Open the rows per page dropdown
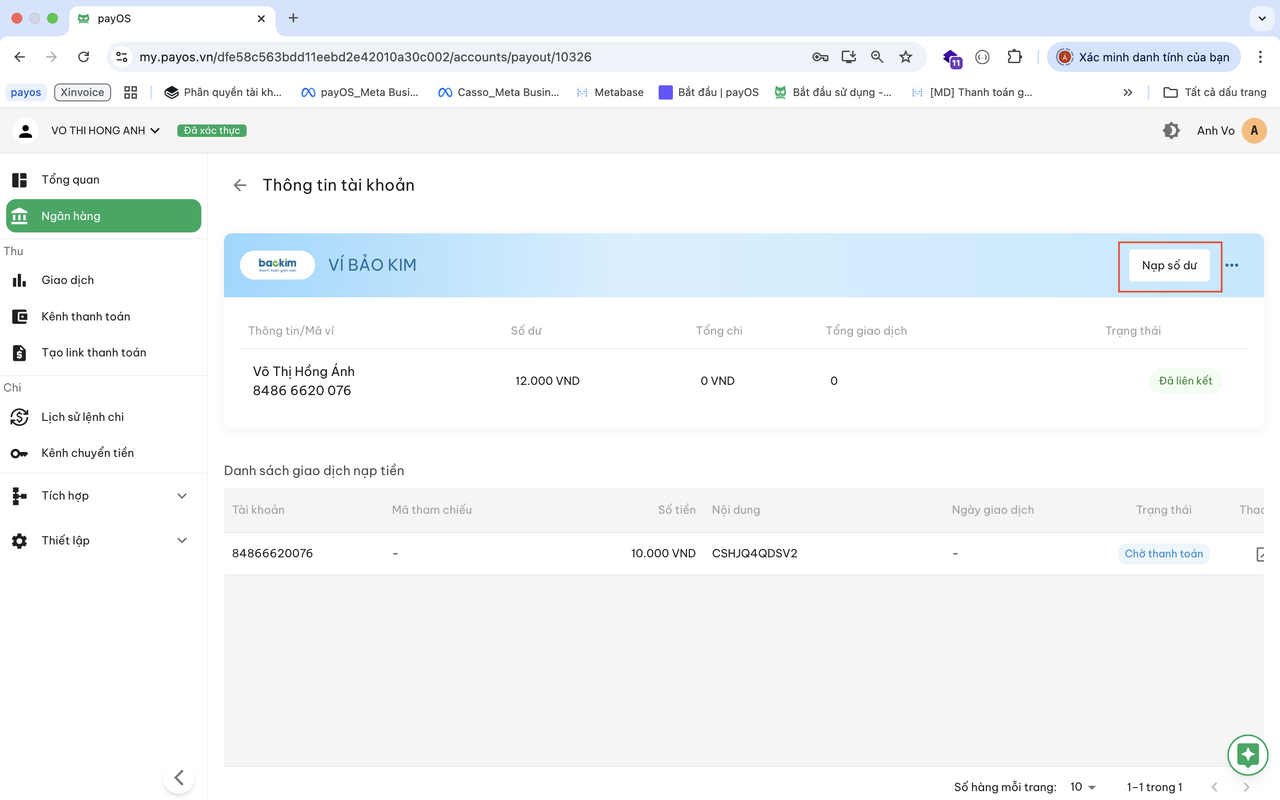This screenshot has width=1280, height=800. (1082, 787)
